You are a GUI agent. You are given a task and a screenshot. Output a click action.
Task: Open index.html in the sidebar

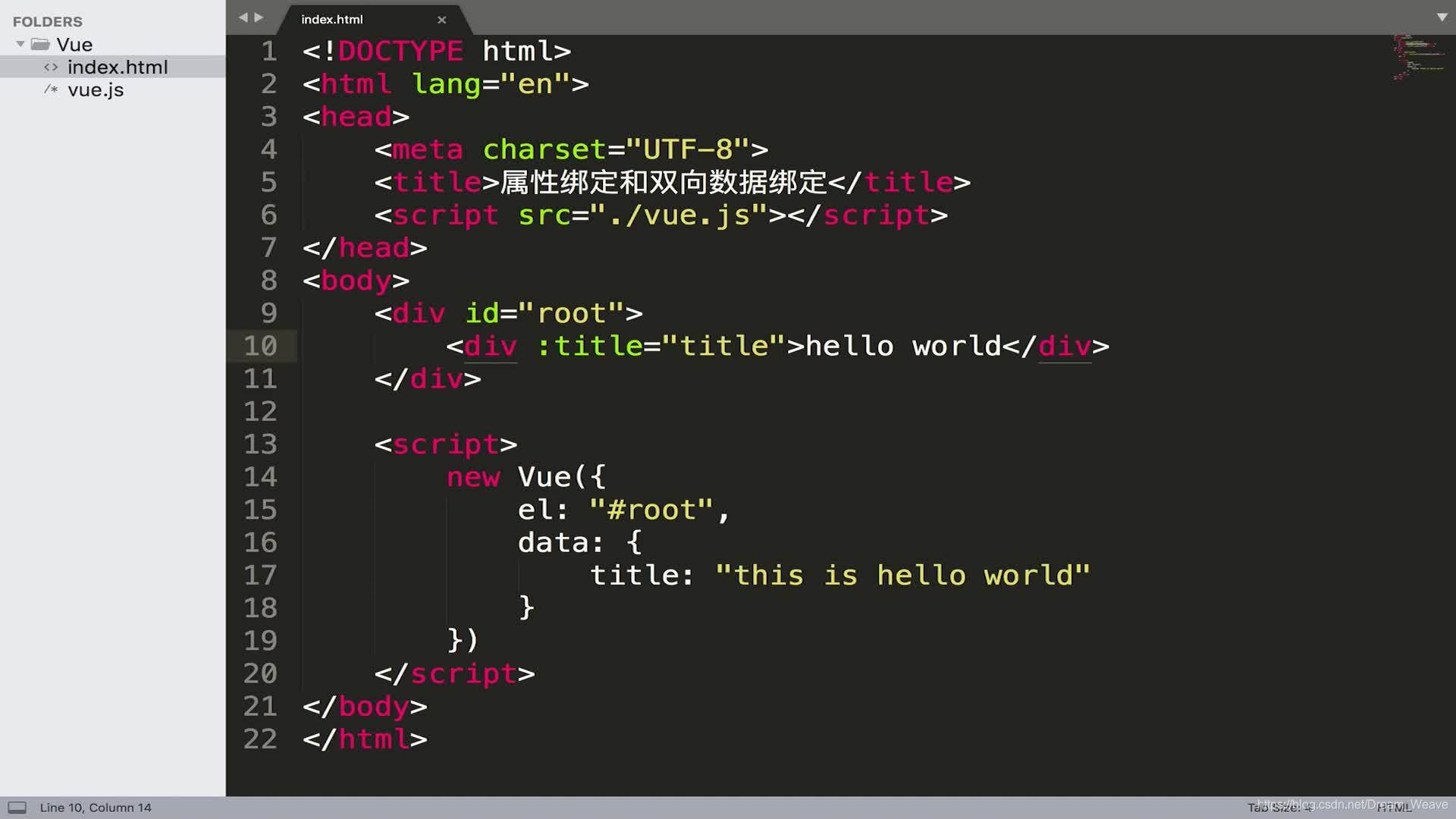tap(118, 67)
